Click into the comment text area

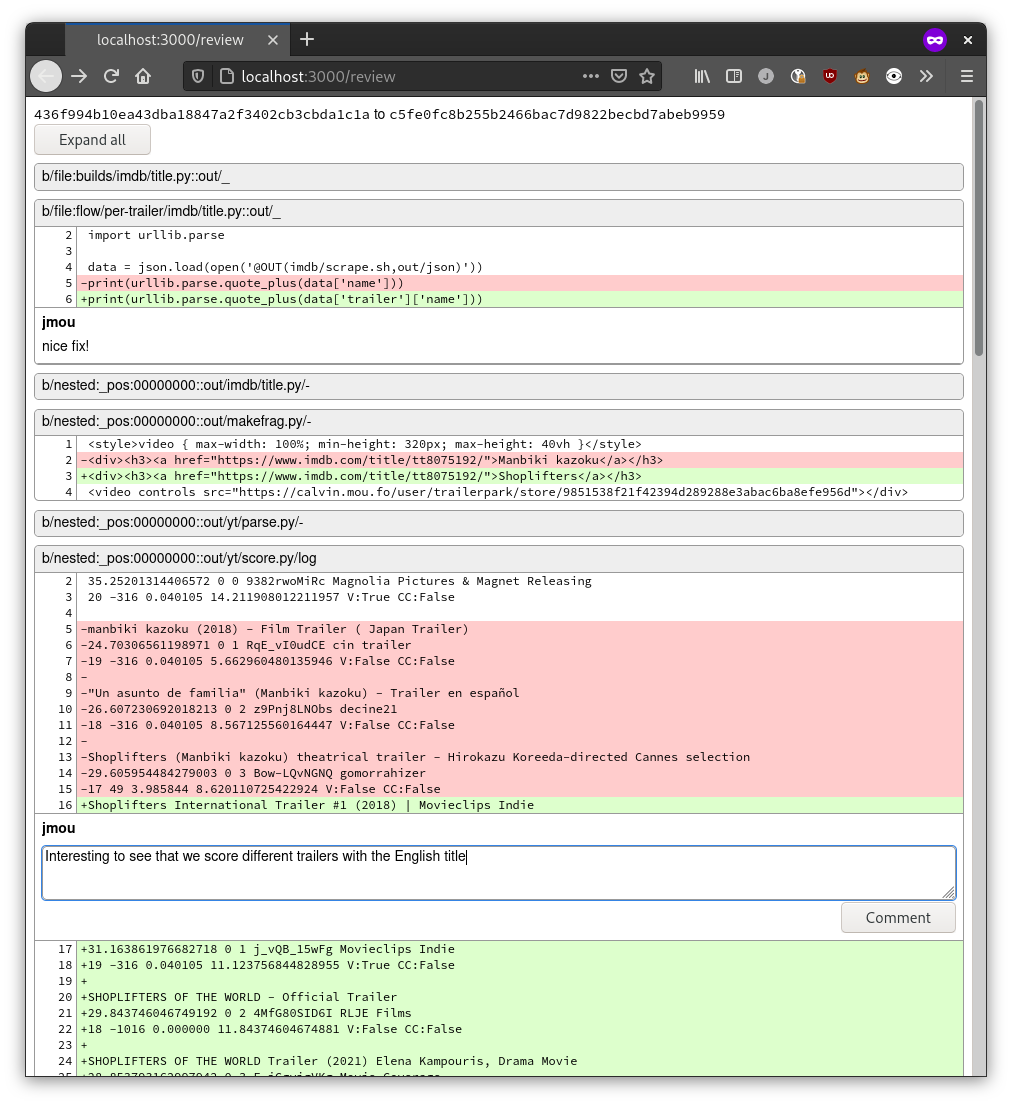coord(498,873)
